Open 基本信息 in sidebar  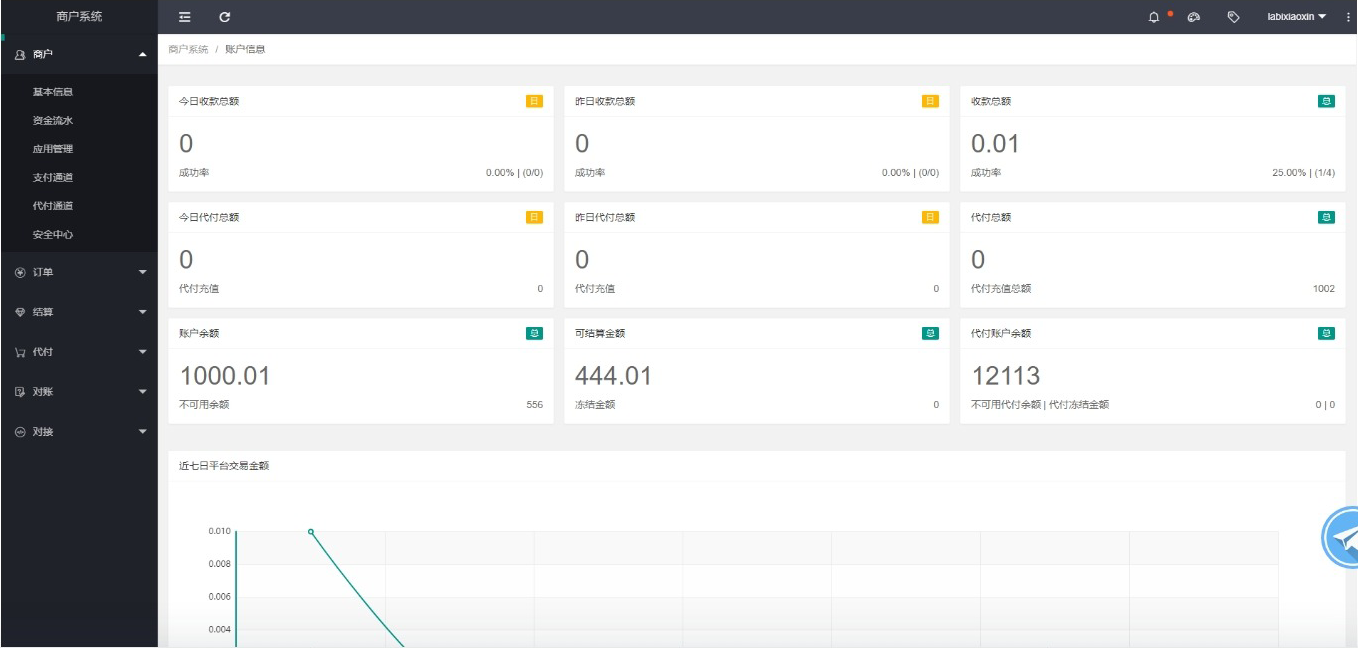pyautogui.click(x=53, y=92)
